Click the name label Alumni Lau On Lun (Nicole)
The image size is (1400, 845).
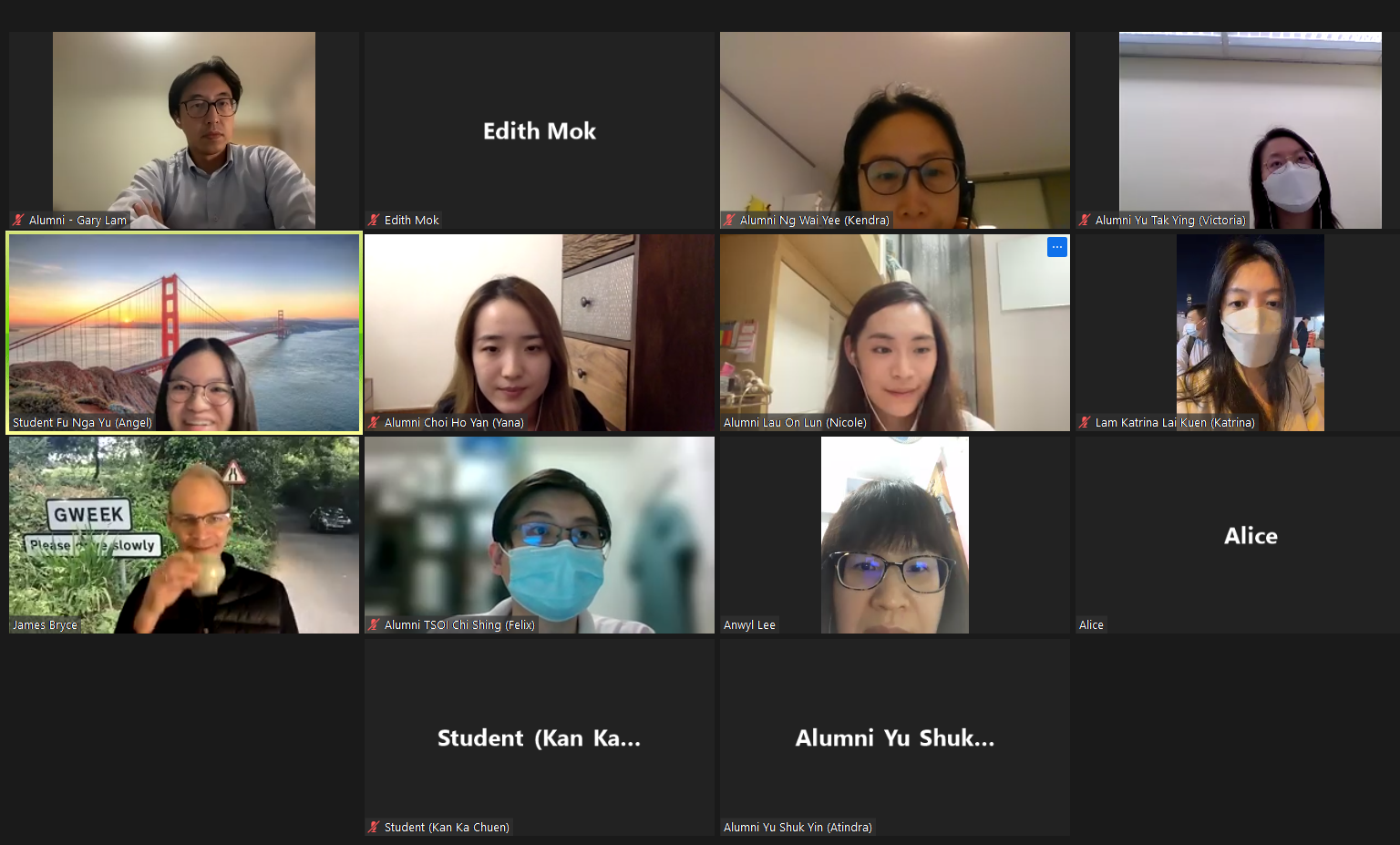[795, 423]
